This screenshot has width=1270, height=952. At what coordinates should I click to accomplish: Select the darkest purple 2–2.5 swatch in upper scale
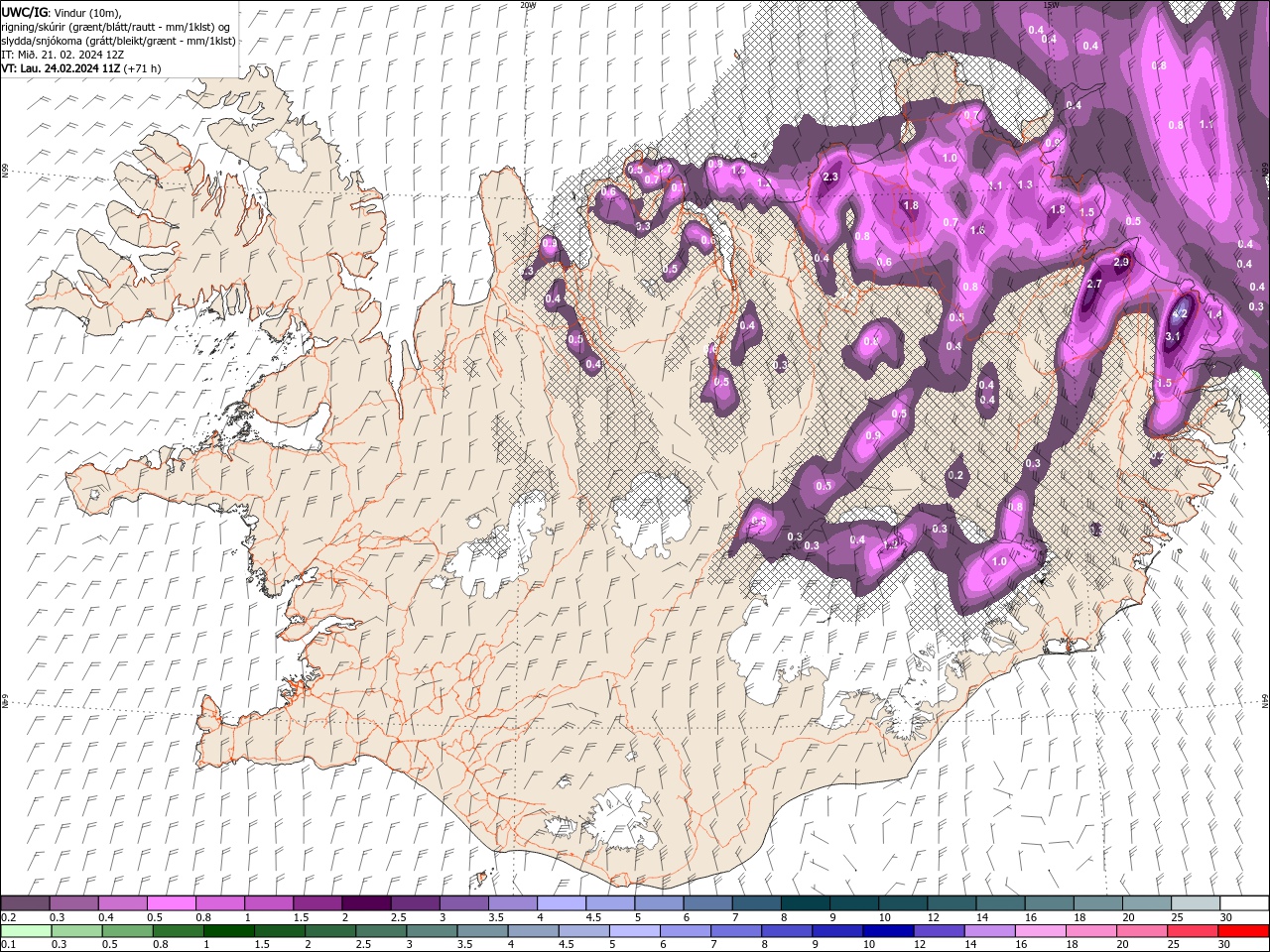(x=366, y=903)
